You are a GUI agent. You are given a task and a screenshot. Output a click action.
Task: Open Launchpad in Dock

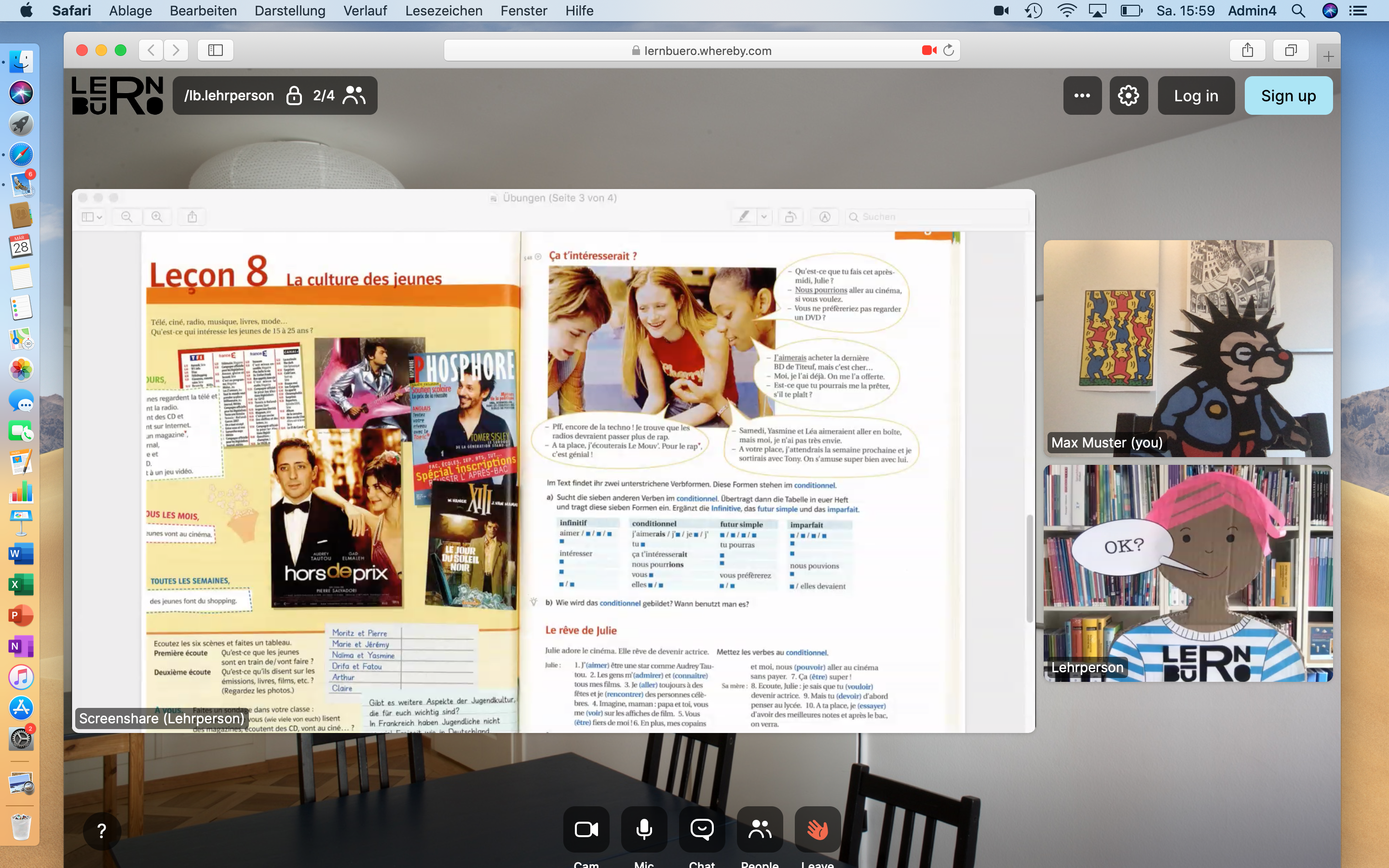[21, 123]
